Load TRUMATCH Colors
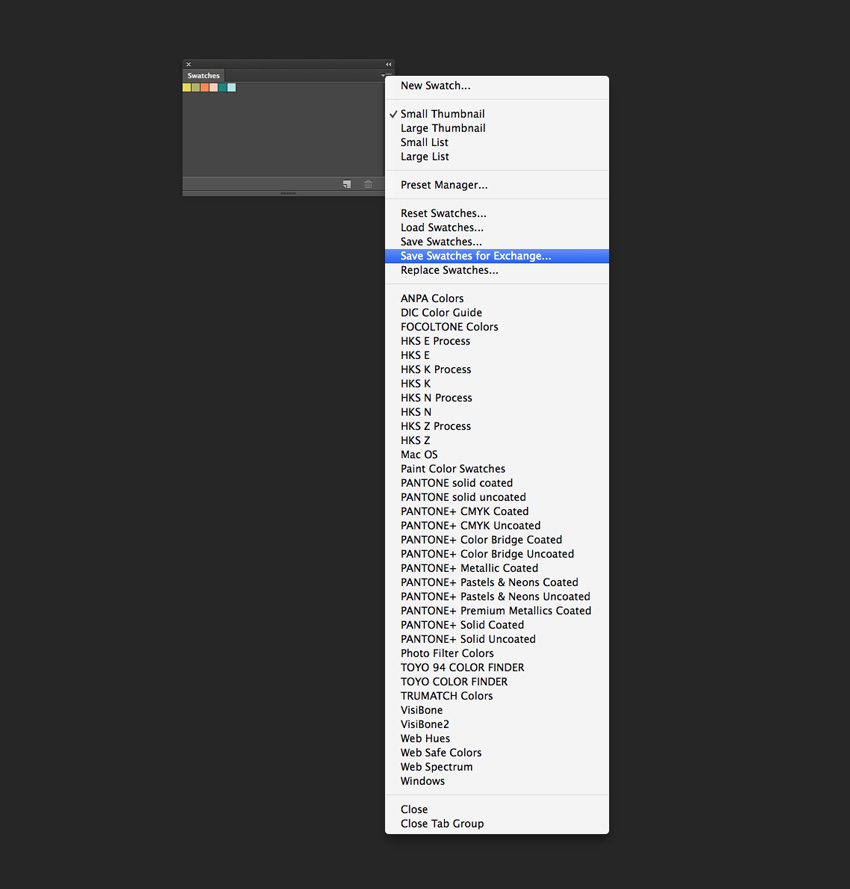Image resolution: width=850 pixels, height=889 pixels. click(x=497, y=695)
